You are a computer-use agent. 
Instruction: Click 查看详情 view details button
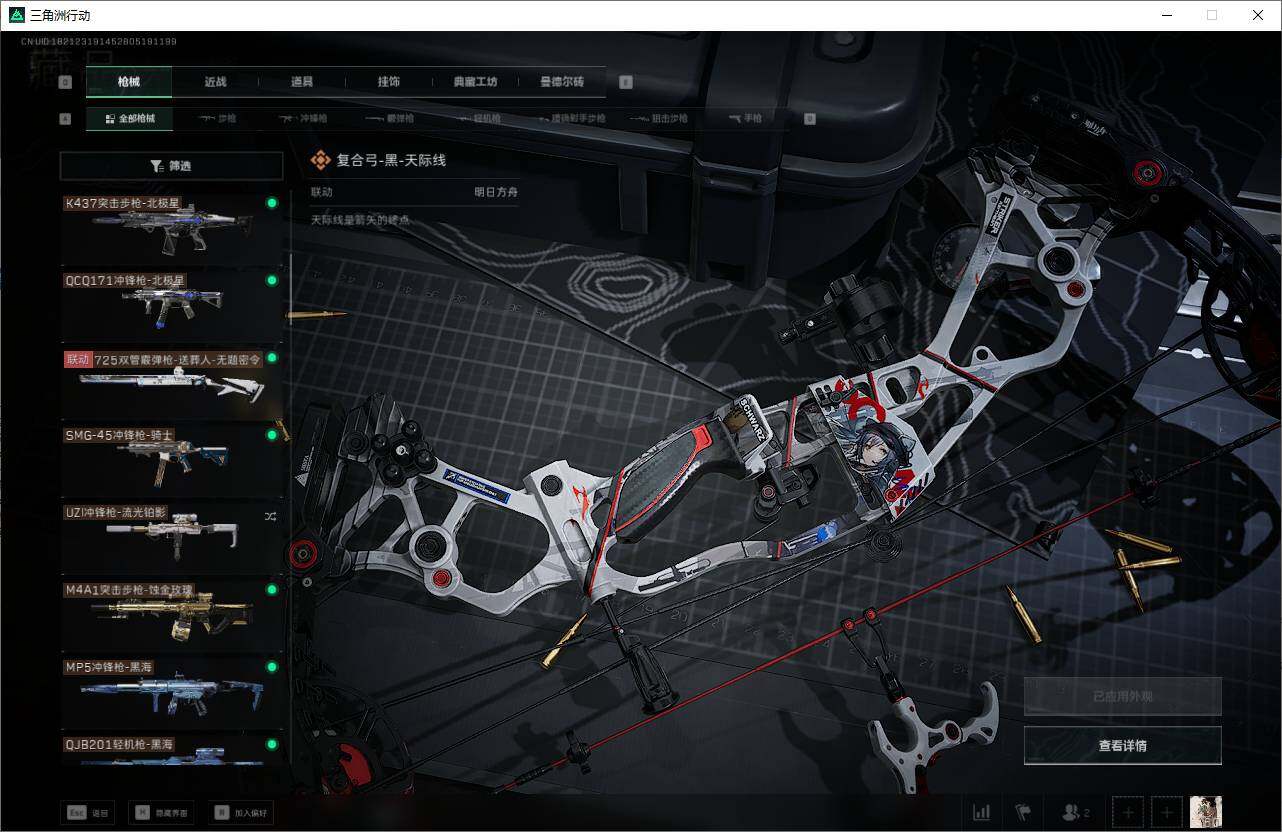tap(1123, 745)
